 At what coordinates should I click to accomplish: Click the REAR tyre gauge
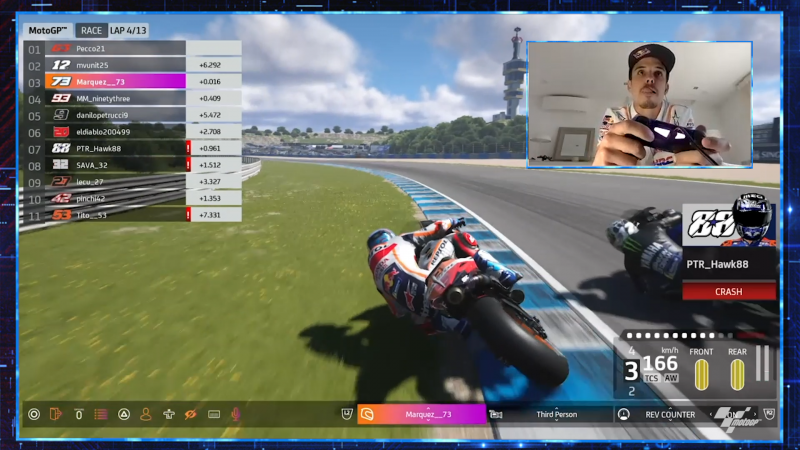[x=737, y=374]
